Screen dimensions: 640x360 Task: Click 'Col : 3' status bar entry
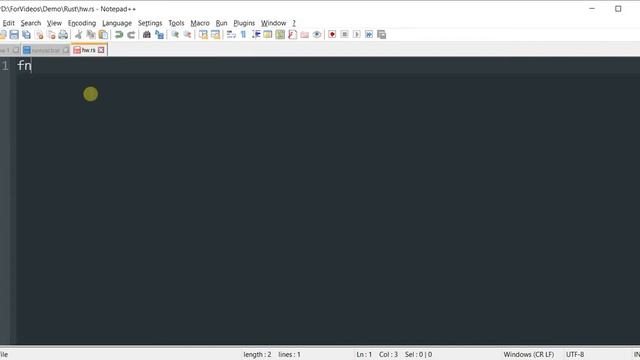tap(388, 355)
